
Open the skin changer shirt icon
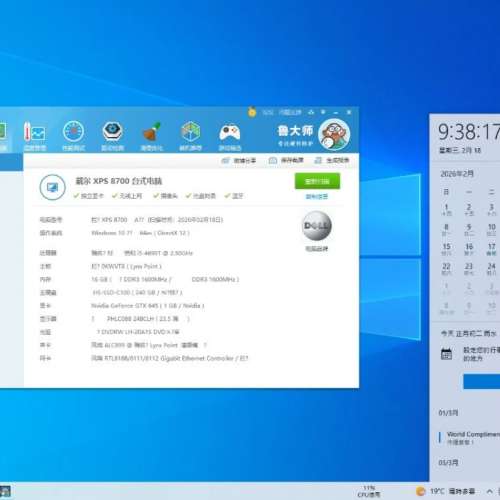(x=311, y=112)
